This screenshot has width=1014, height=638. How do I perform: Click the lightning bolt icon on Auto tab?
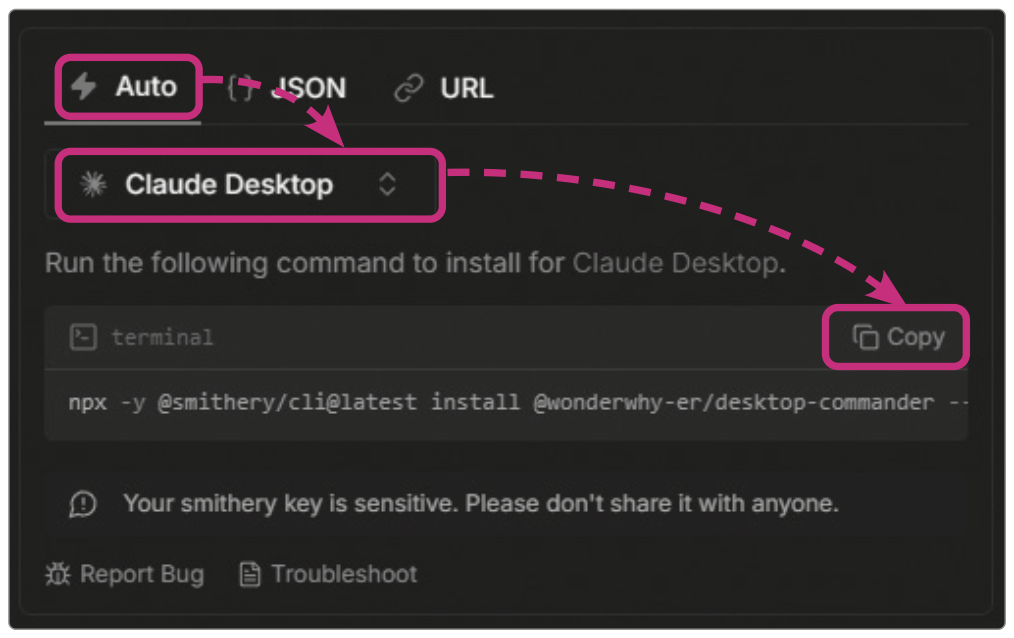83,87
